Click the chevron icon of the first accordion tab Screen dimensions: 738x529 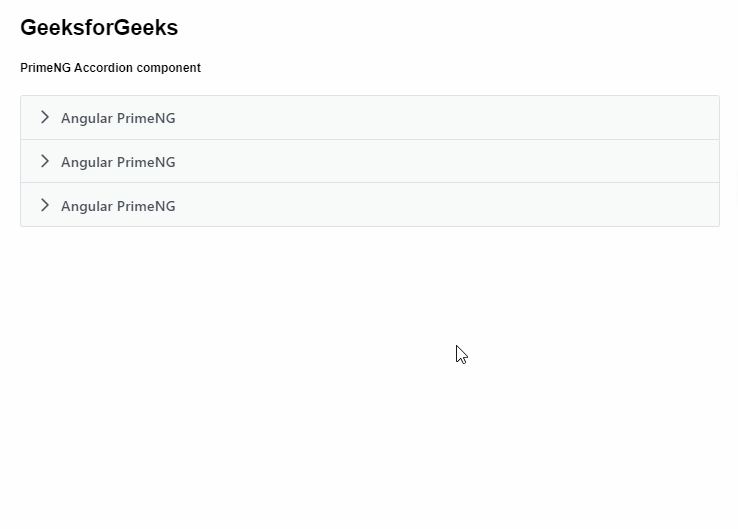(45, 117)
